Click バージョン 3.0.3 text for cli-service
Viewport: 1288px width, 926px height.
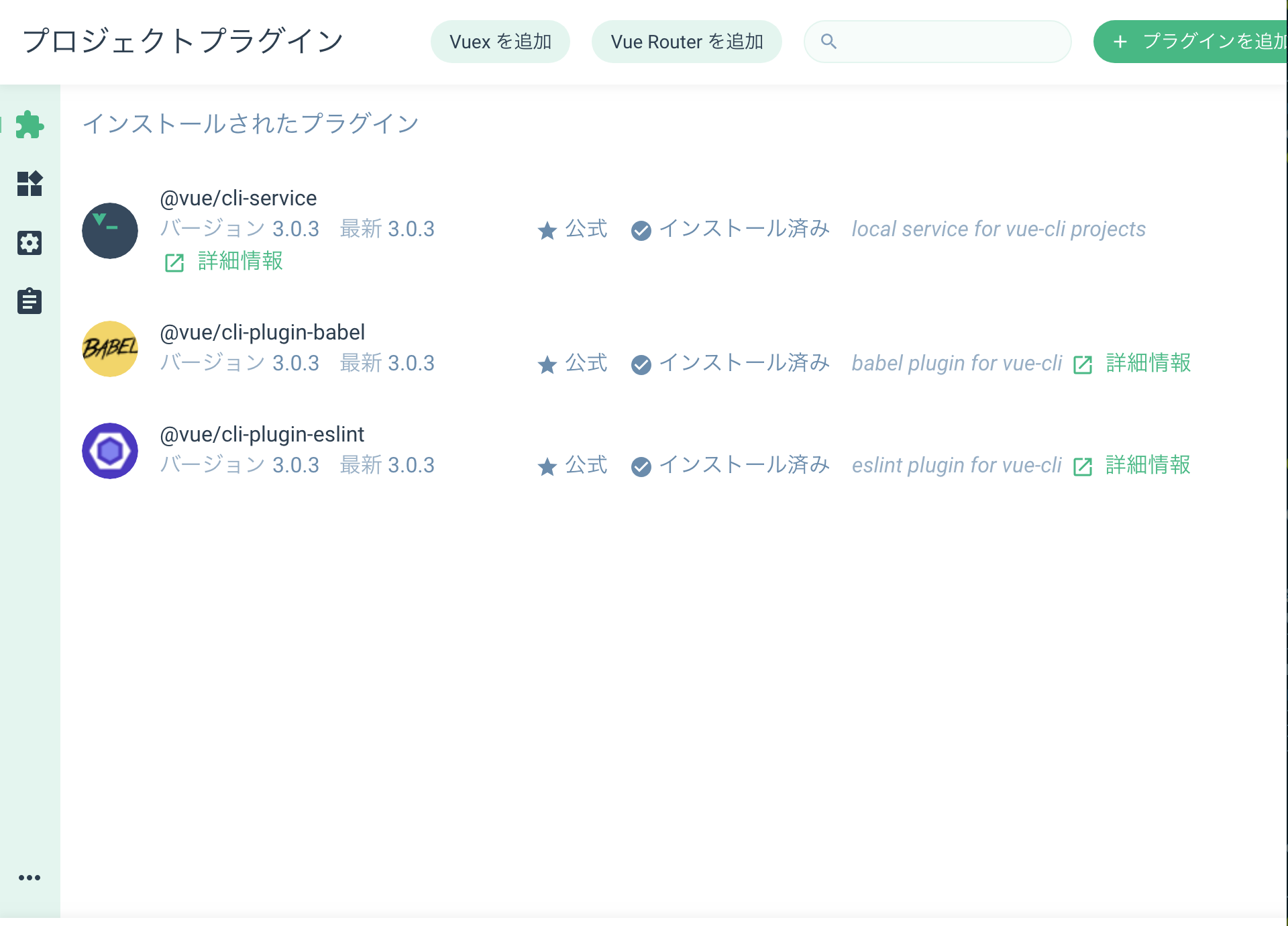point(239,229)
